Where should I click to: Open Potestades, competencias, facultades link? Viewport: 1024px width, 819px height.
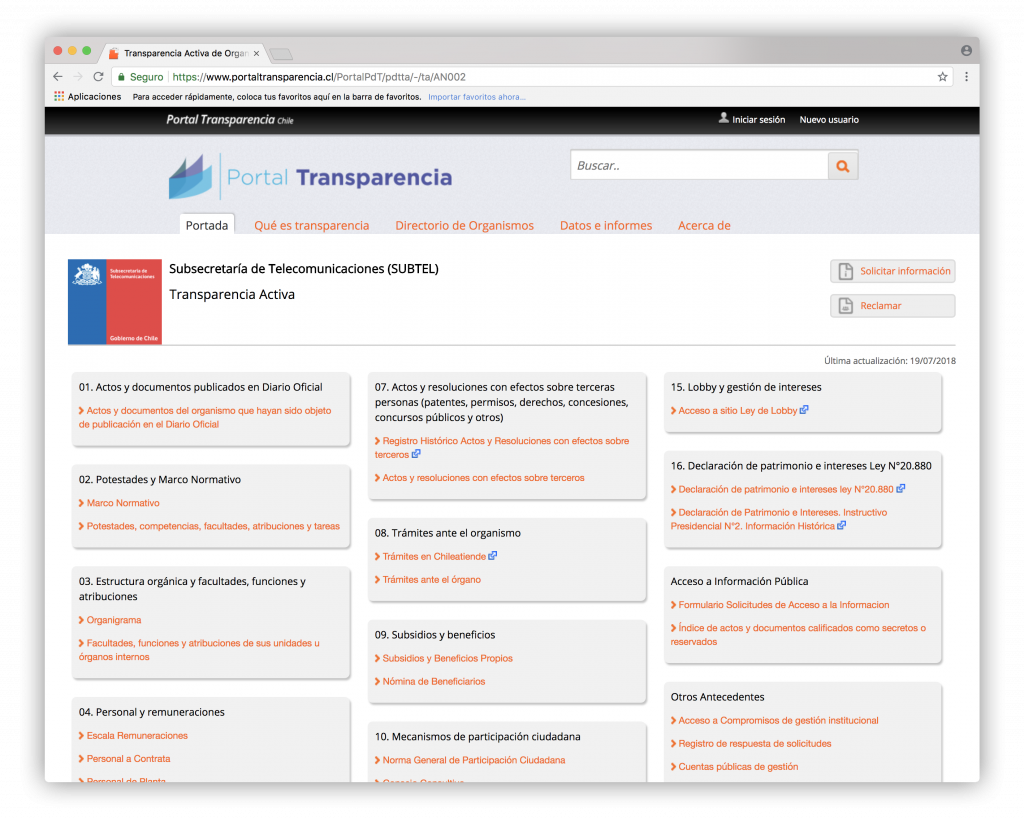pos(213,526)
